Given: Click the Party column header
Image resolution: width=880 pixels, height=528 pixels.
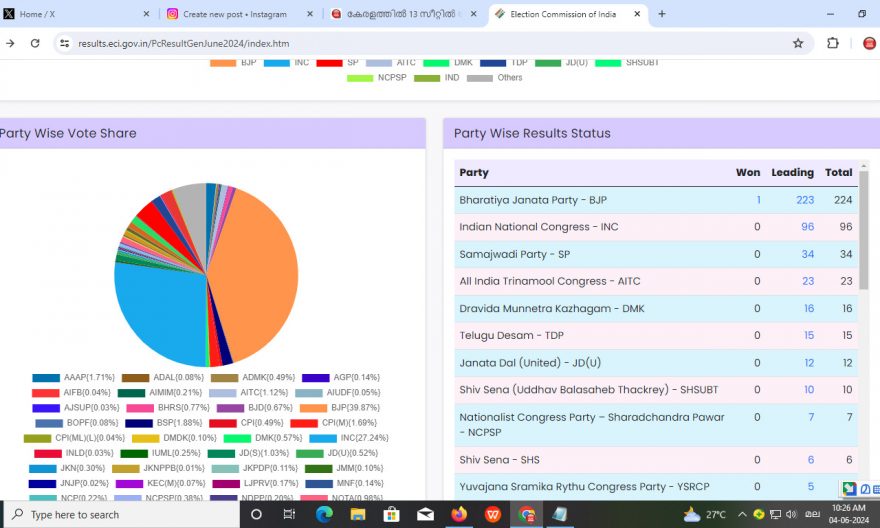Looking at the screenshot, I should (474, 172).
